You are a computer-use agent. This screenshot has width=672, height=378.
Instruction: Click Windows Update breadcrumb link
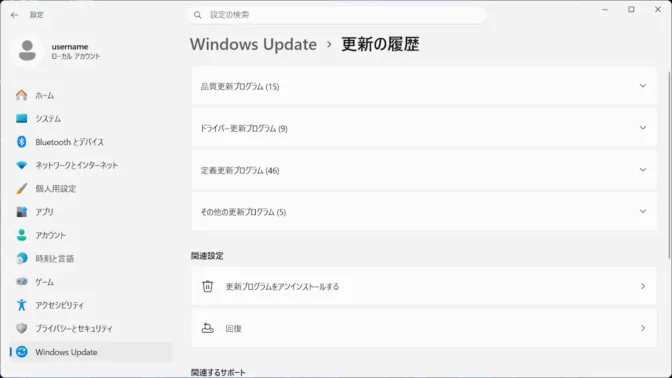tap(253, 44)
